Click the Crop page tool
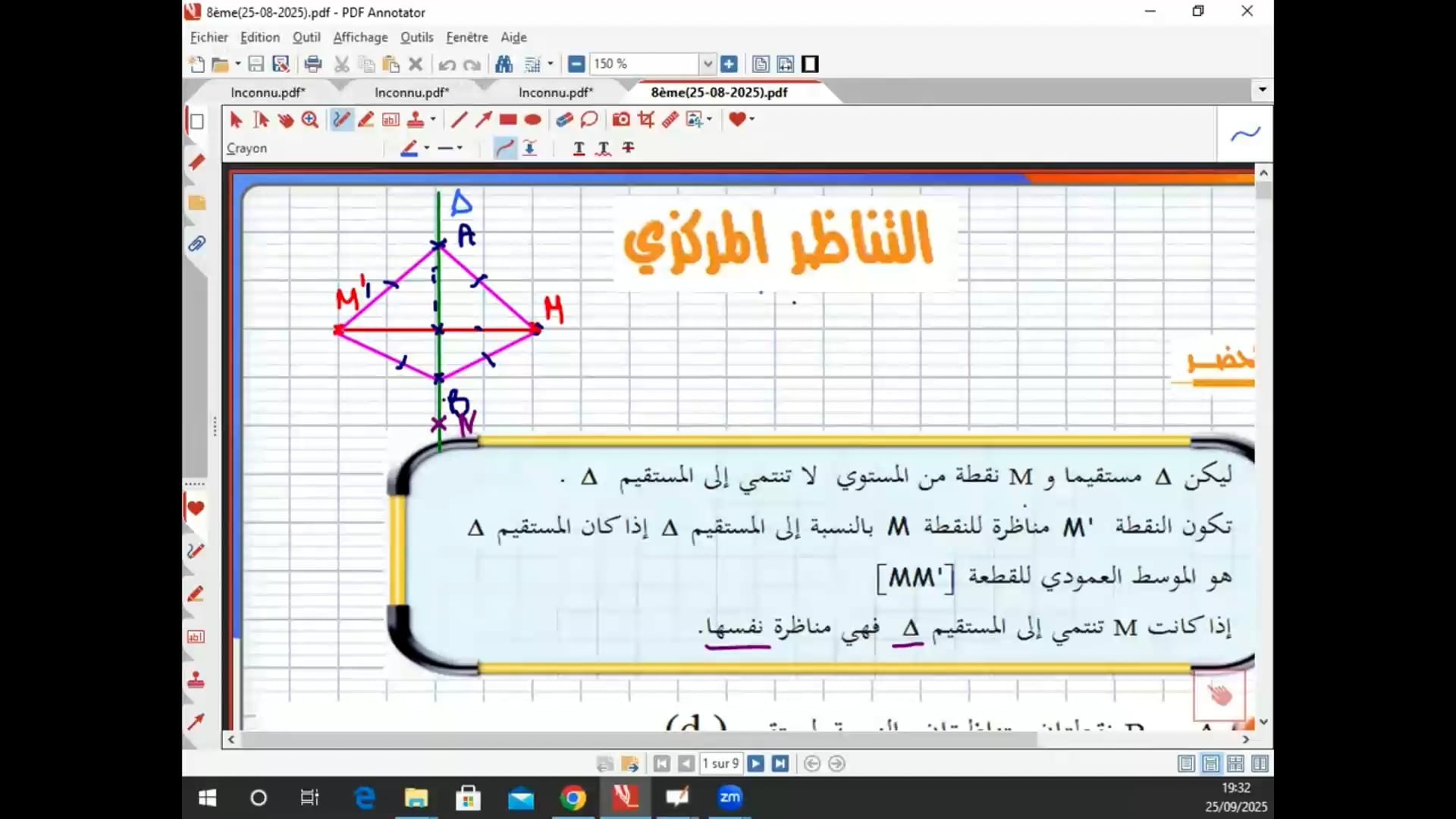Screen dimensions: 1456x819 click(x=645, y=120)
